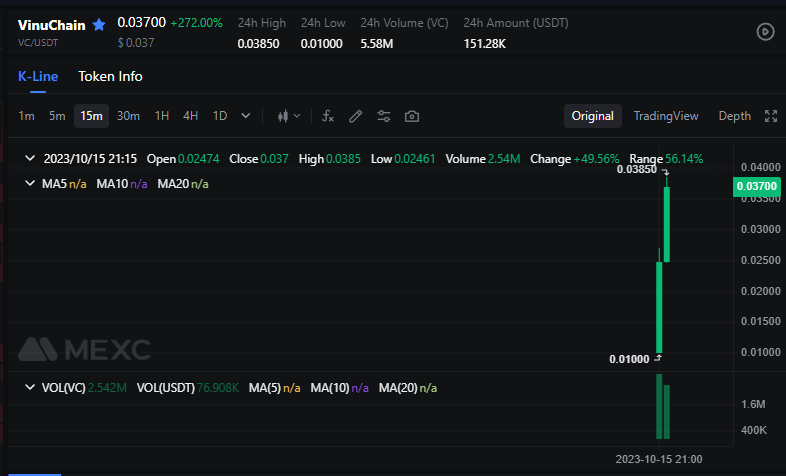Click the 0.03850 high price marker
The width and height of the screenshot is (786, 476).
[x=637, y=169]
